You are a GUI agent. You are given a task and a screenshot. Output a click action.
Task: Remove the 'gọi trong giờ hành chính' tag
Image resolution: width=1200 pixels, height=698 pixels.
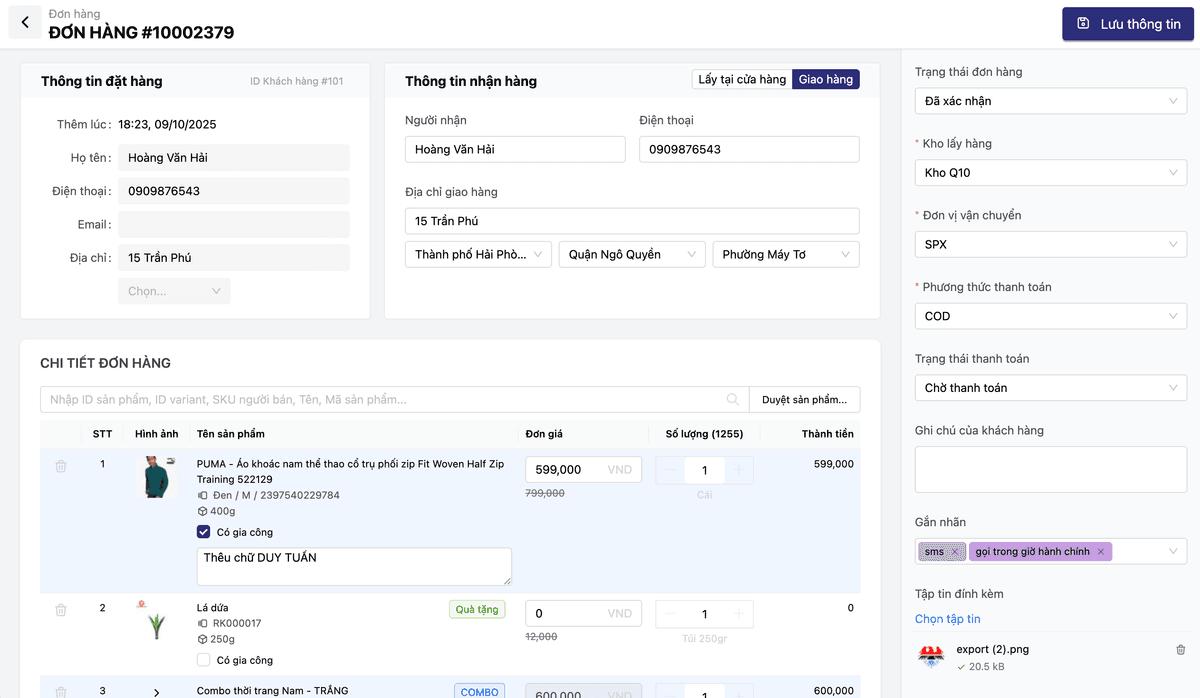[1101, 552]
